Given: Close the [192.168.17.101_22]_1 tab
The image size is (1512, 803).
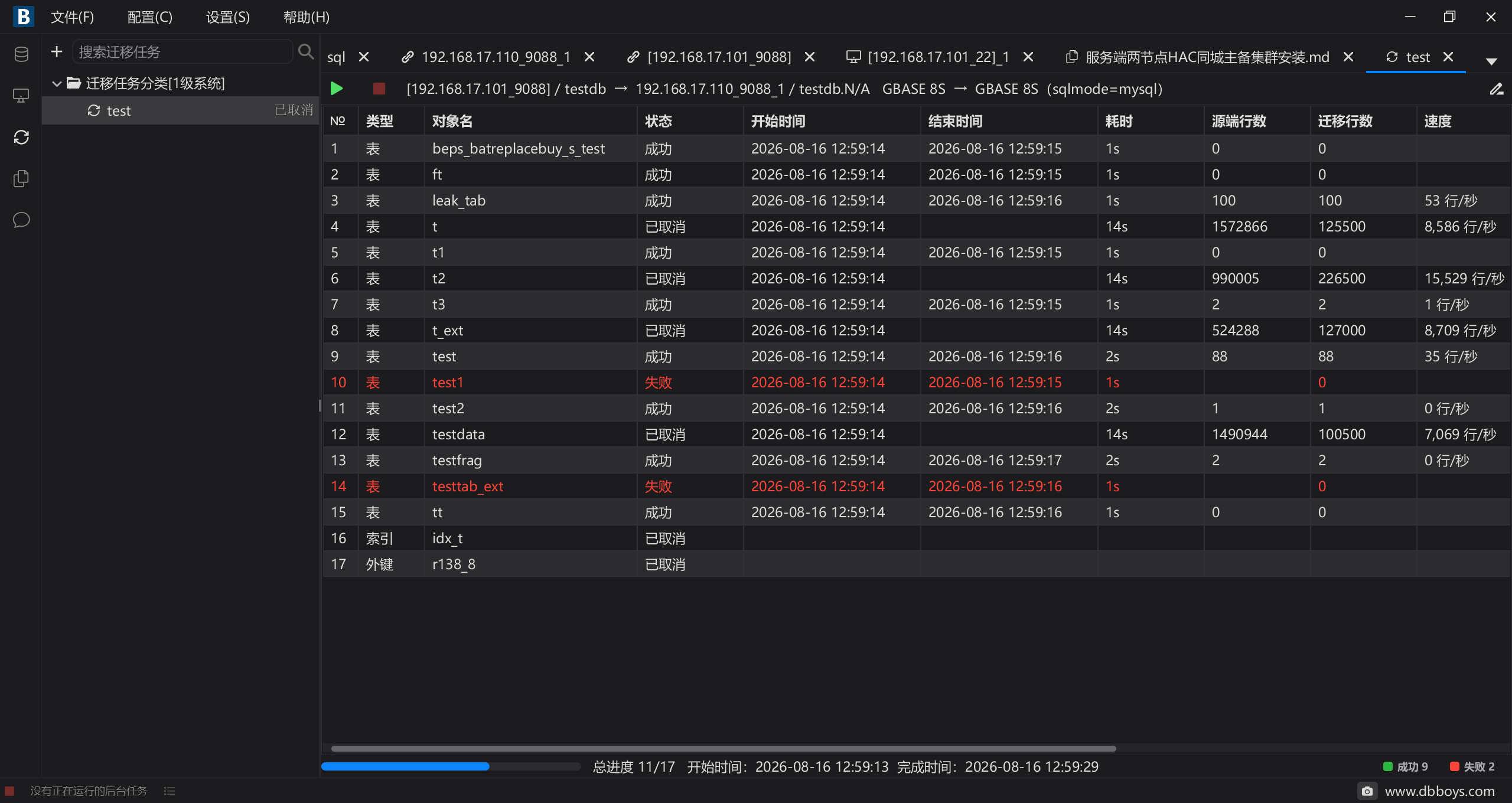Looking at the screenshot, I should pyautogui.click(x=1028, y=57).
